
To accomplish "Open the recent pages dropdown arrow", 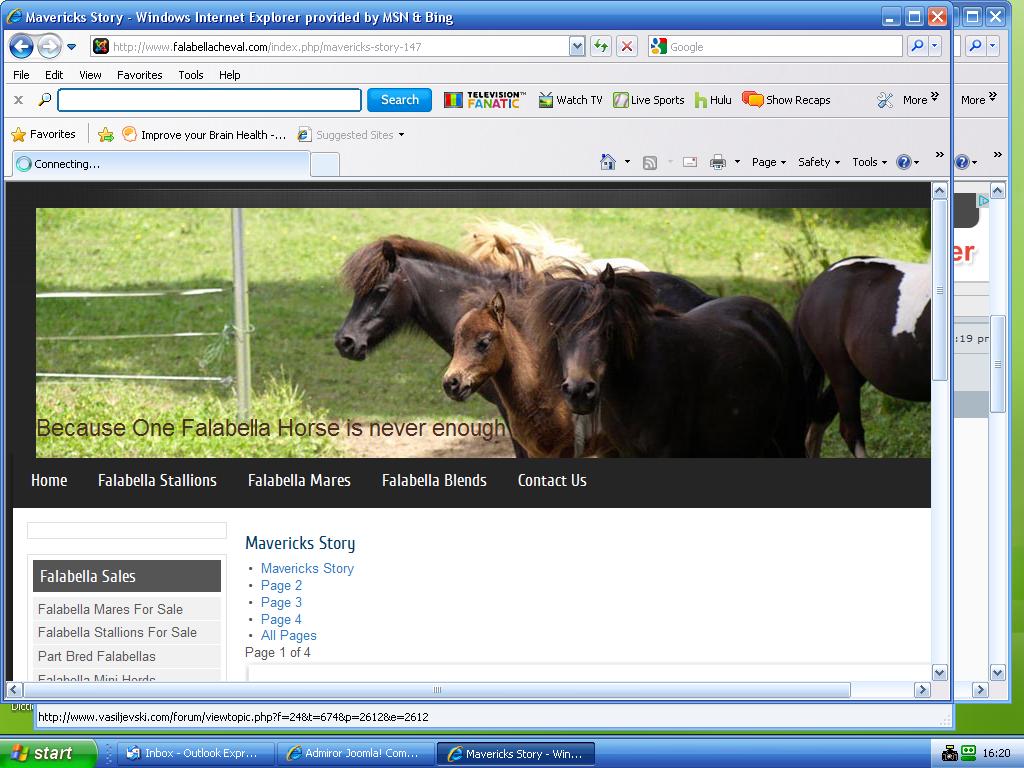I will coord(72,47).
